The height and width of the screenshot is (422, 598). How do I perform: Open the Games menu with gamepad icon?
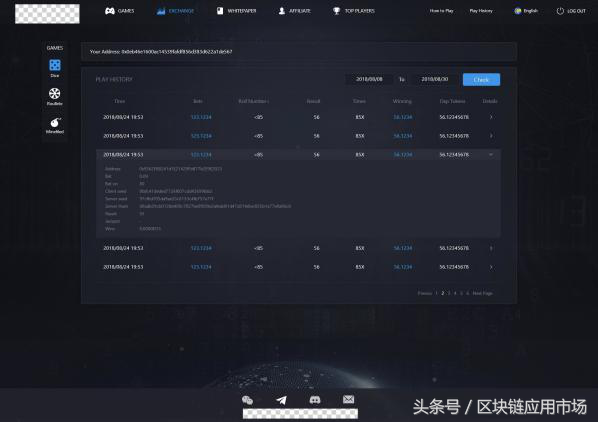click(x=119, y=11)
